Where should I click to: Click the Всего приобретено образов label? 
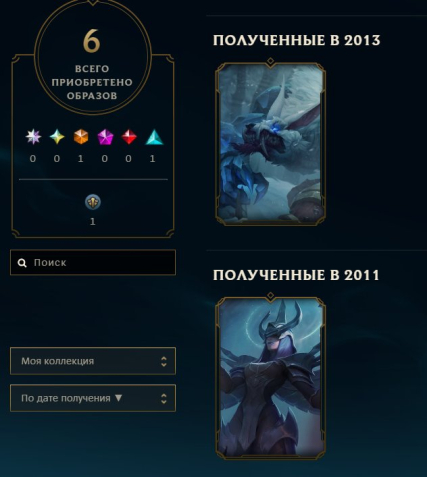pyautogui.click(x=92, y=82)
